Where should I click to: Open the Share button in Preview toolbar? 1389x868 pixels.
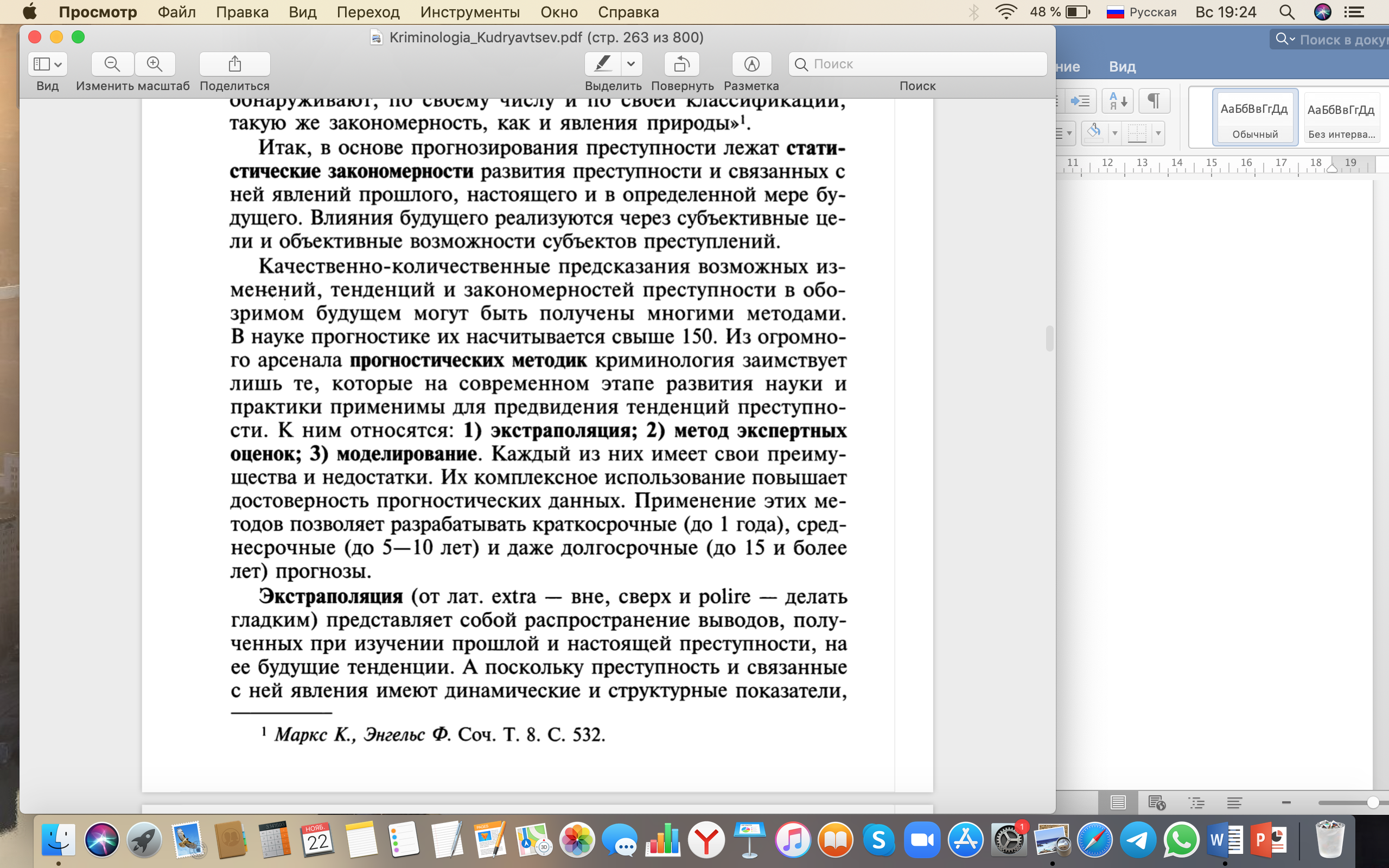234,63
